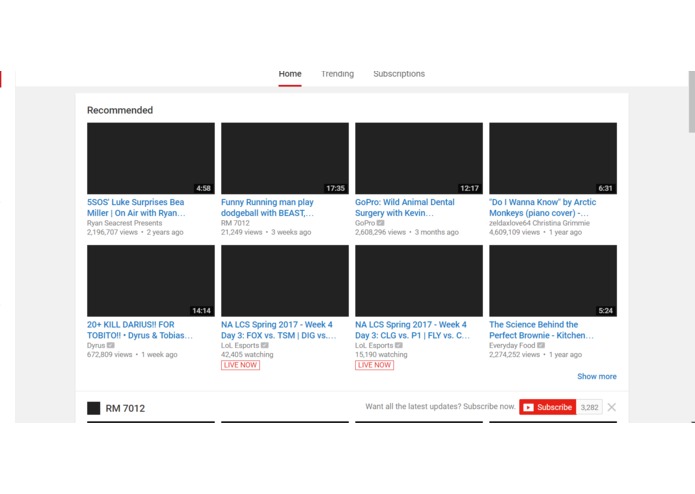Click the '2,196,707 views' text
The width and height of the screenshot is (695, 494).
tap(112, 232)
